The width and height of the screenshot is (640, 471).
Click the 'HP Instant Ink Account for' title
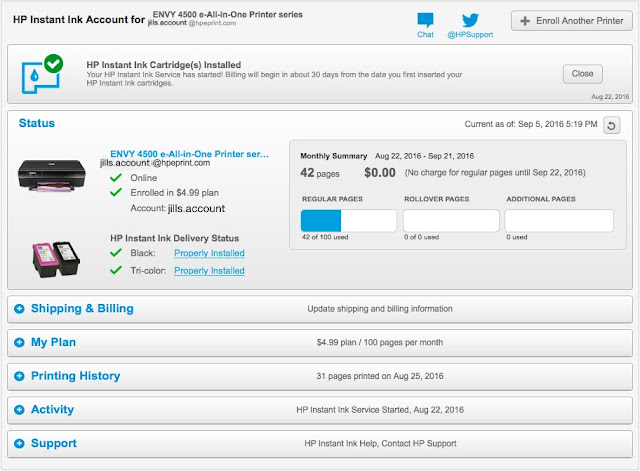point(79,20)
